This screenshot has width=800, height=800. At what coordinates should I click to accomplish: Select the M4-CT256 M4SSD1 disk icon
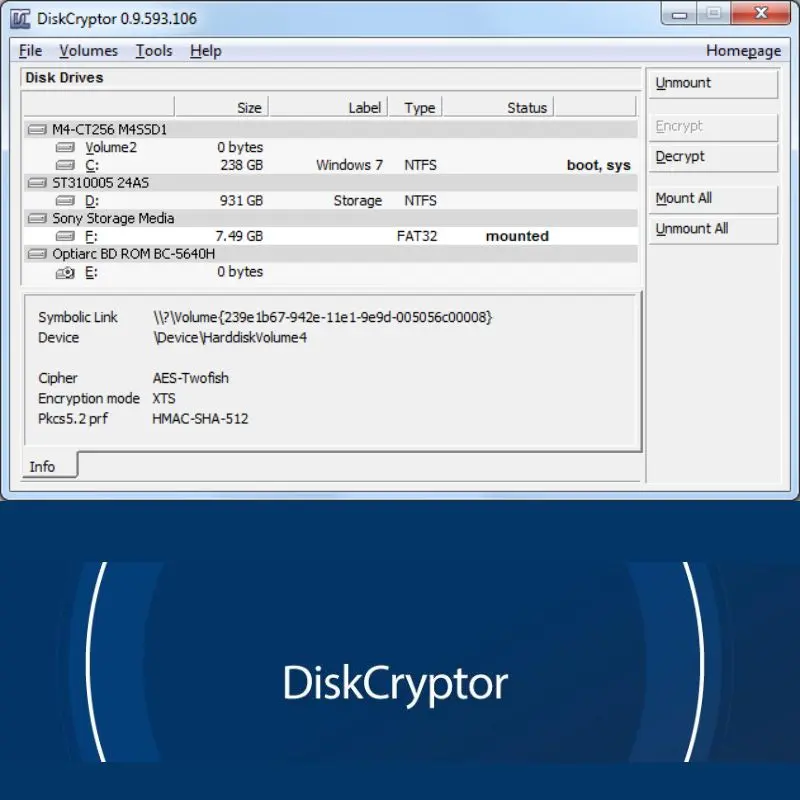(38, 129)
